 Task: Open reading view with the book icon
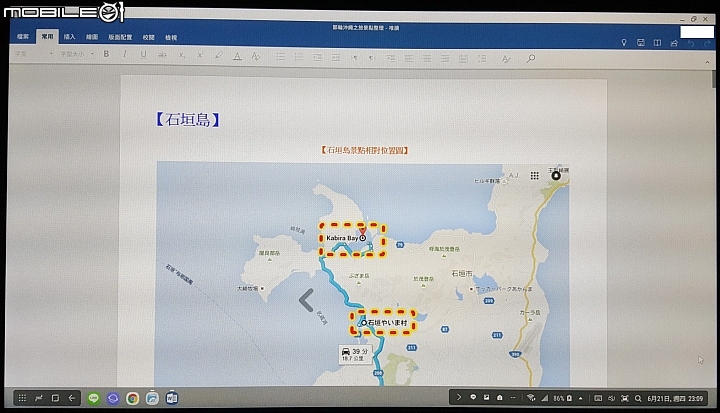[658, 43]
